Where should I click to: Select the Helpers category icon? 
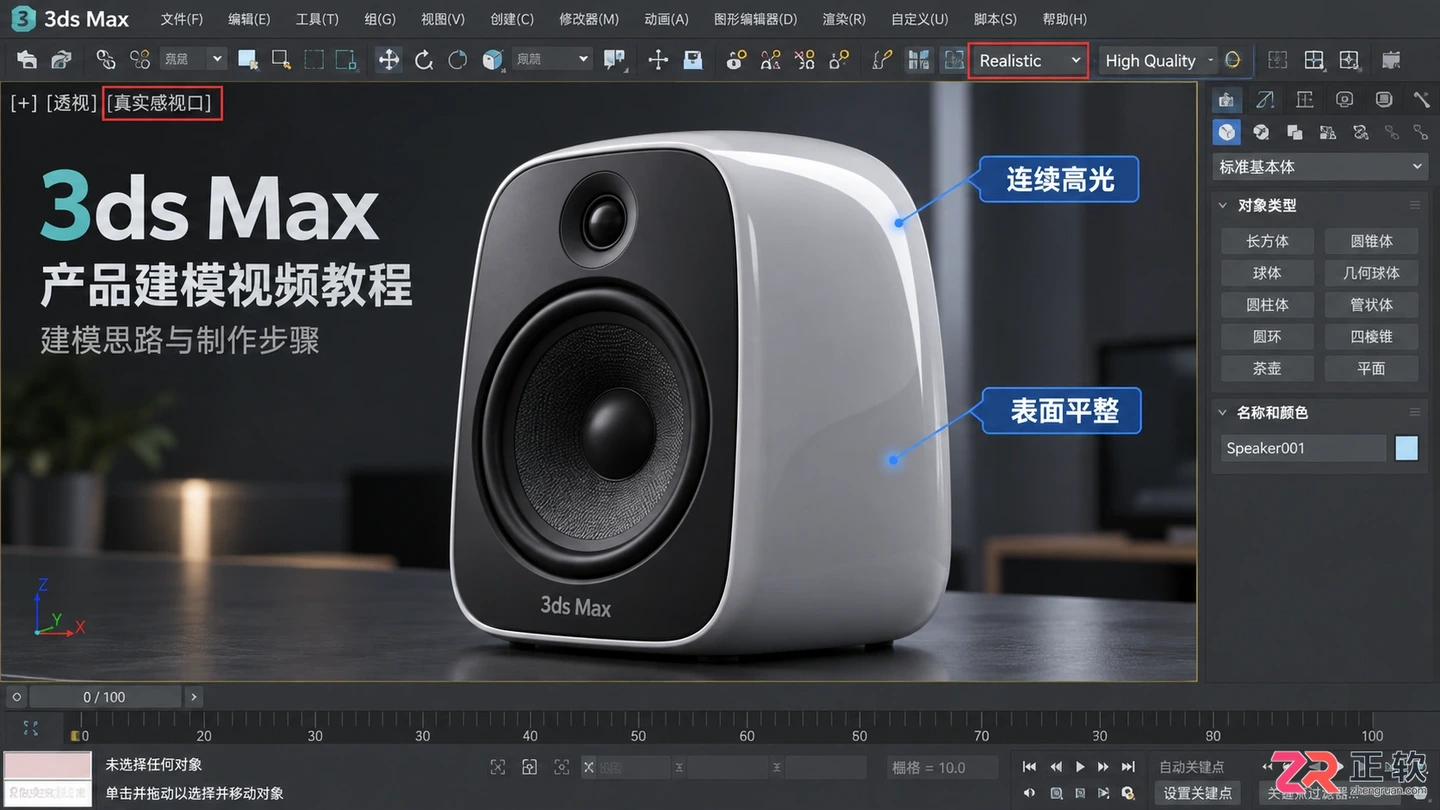1360,132
